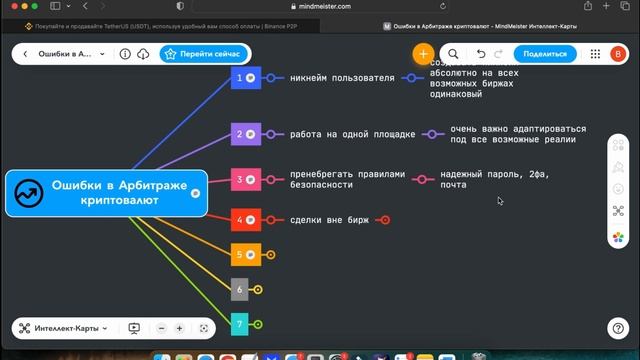Open the user avatar labeled B
The image size is (640, 360).
click(x=618, y=54)
